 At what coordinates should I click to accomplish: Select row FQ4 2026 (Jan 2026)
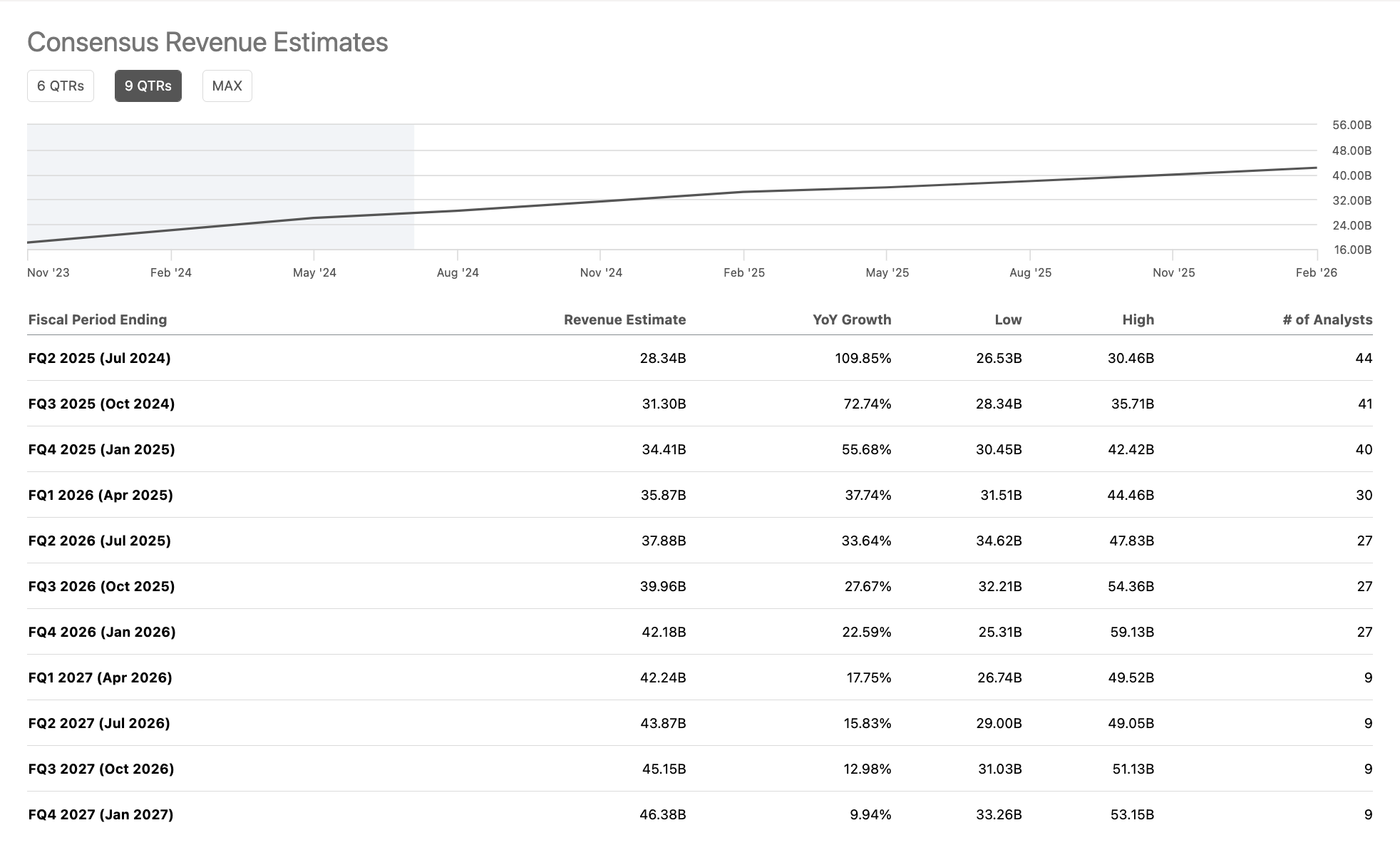[700, 632]
